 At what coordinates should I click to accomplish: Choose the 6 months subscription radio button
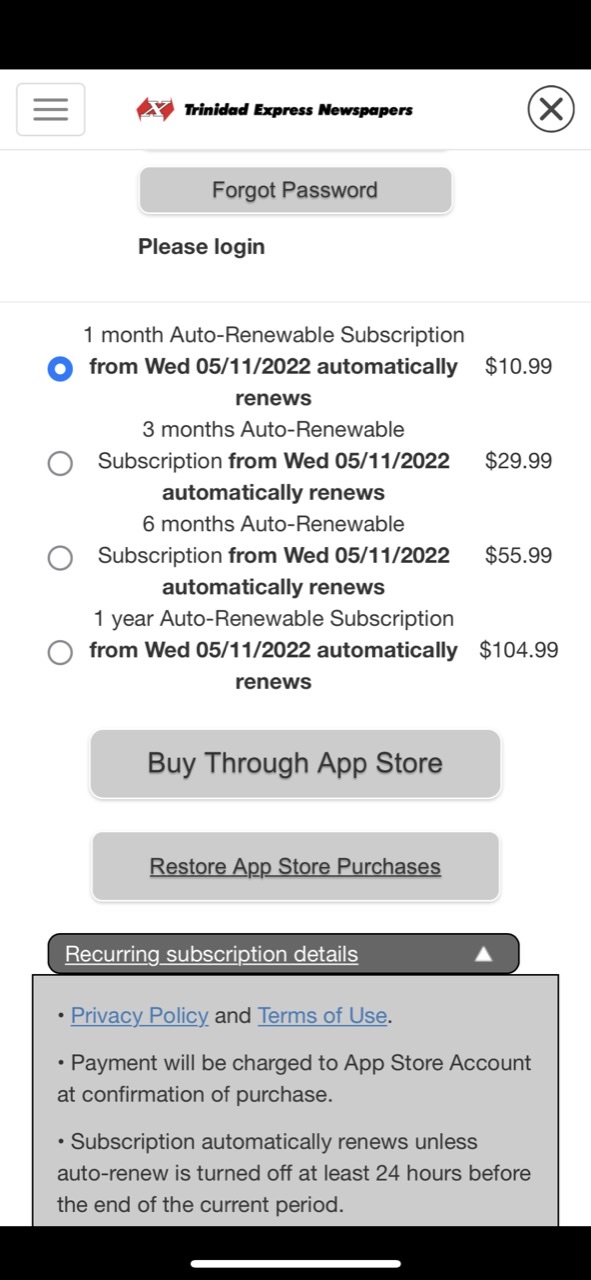[x=60, y=558]
